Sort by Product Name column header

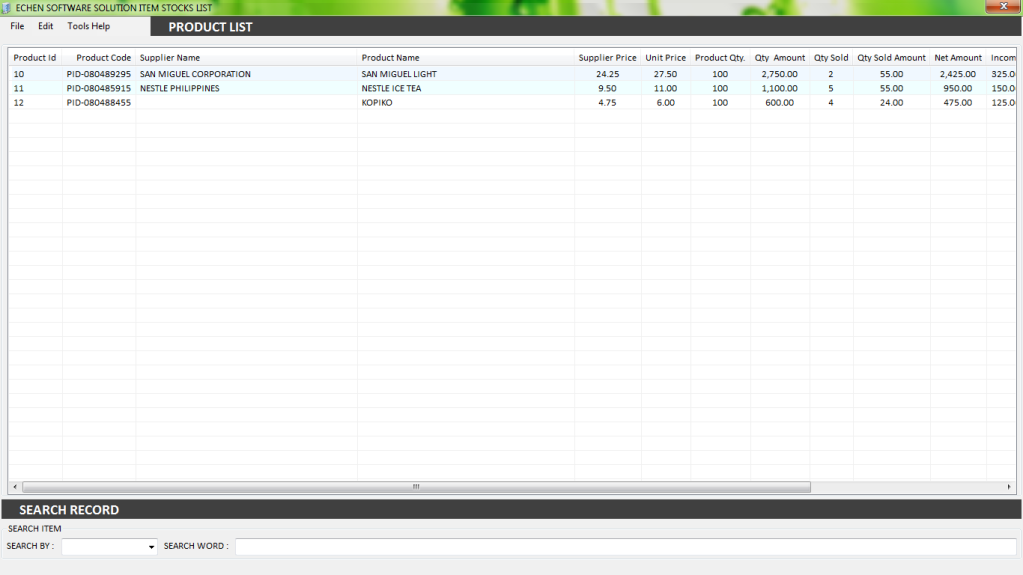(466, 57)
